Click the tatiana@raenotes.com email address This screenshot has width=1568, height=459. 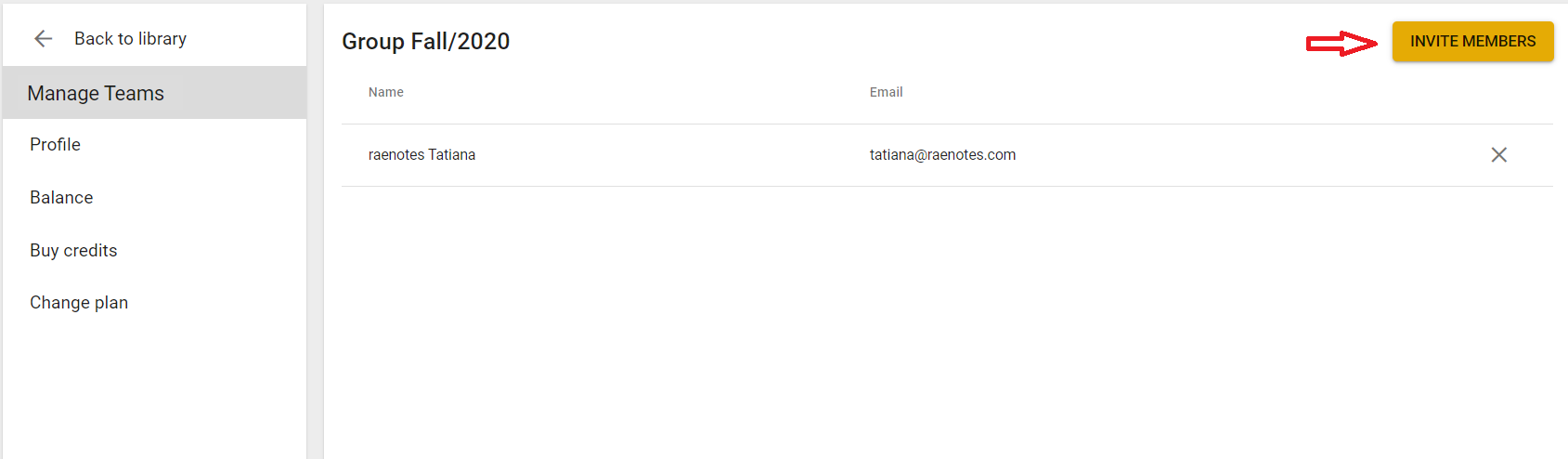coord(942,155)
